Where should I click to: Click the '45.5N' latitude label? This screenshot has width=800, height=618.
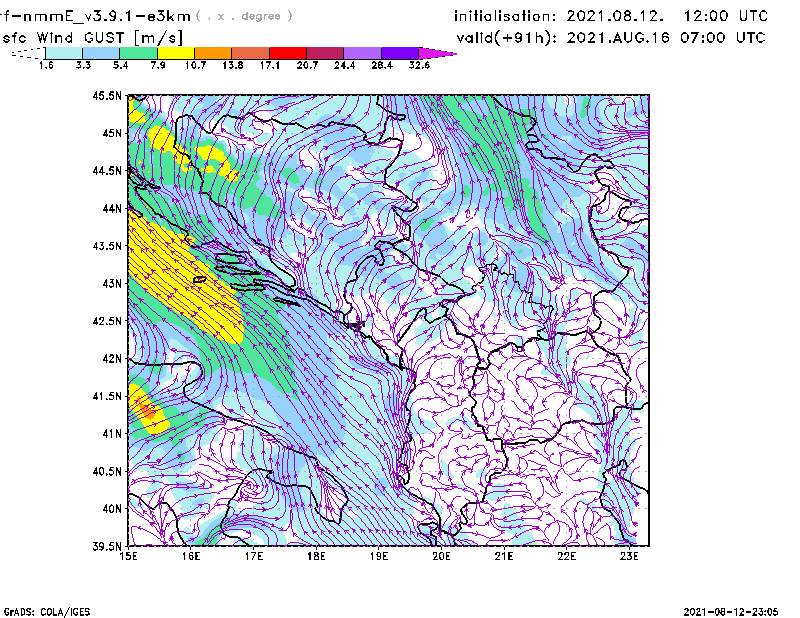coord(107,95)
